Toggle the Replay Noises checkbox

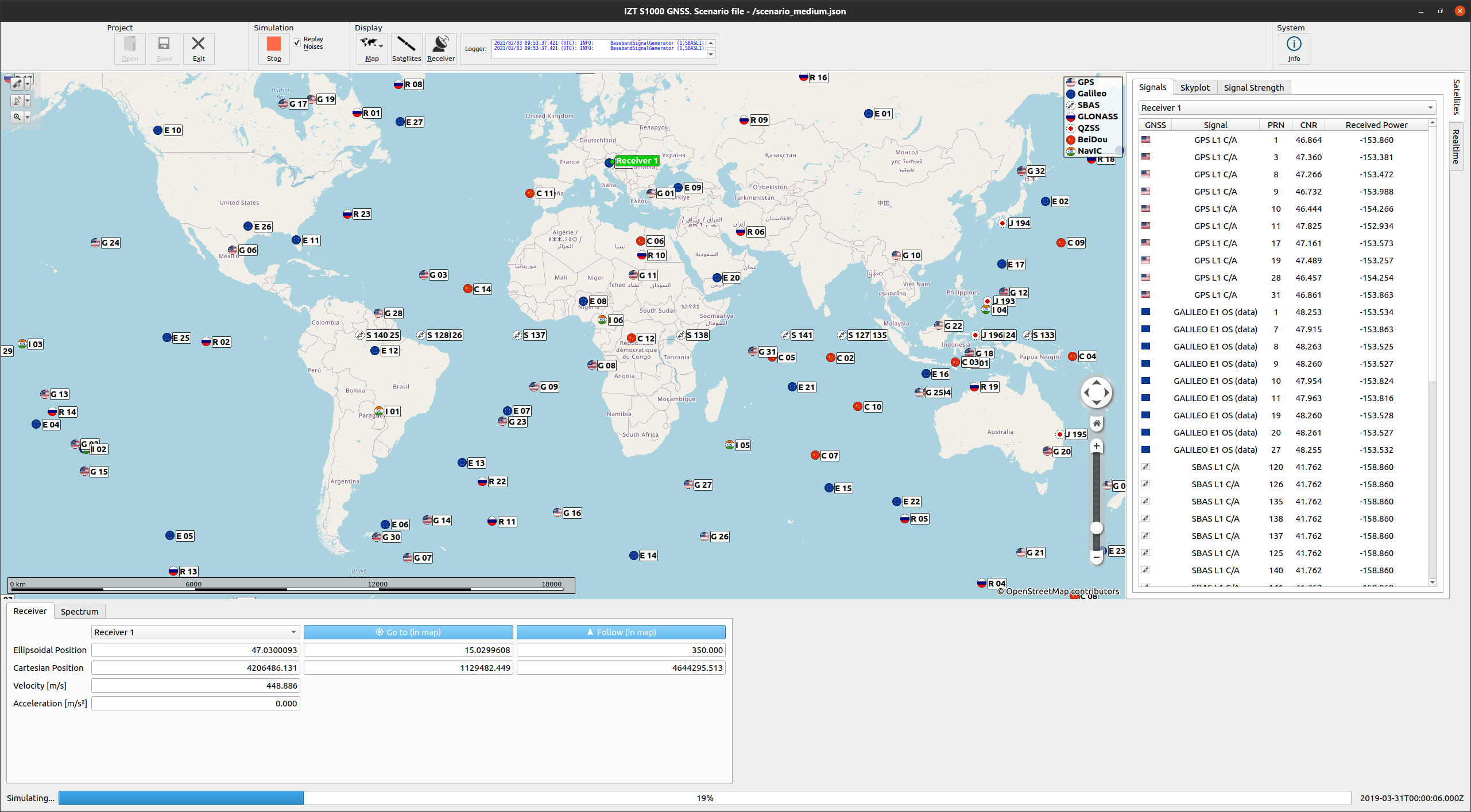coord(297,43)
